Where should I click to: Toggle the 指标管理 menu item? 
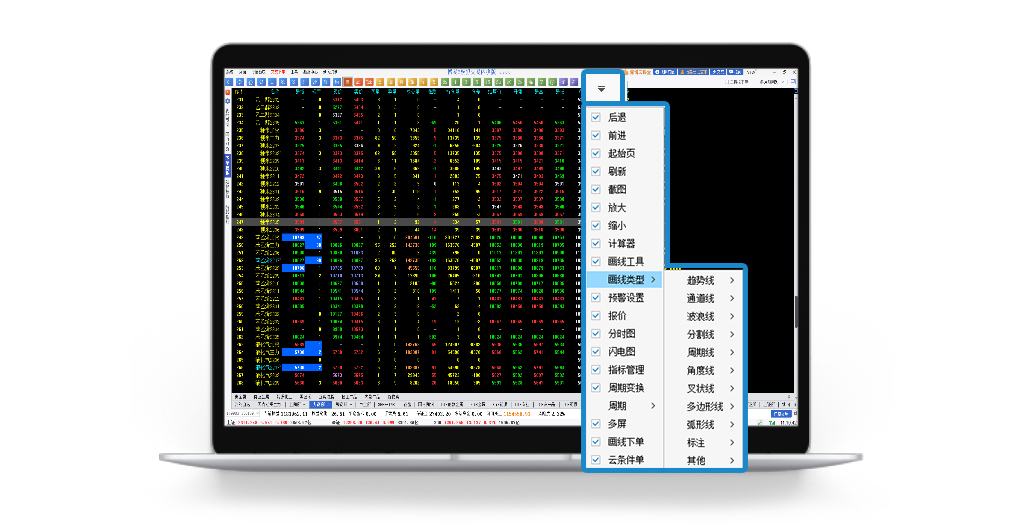[624, 370]
